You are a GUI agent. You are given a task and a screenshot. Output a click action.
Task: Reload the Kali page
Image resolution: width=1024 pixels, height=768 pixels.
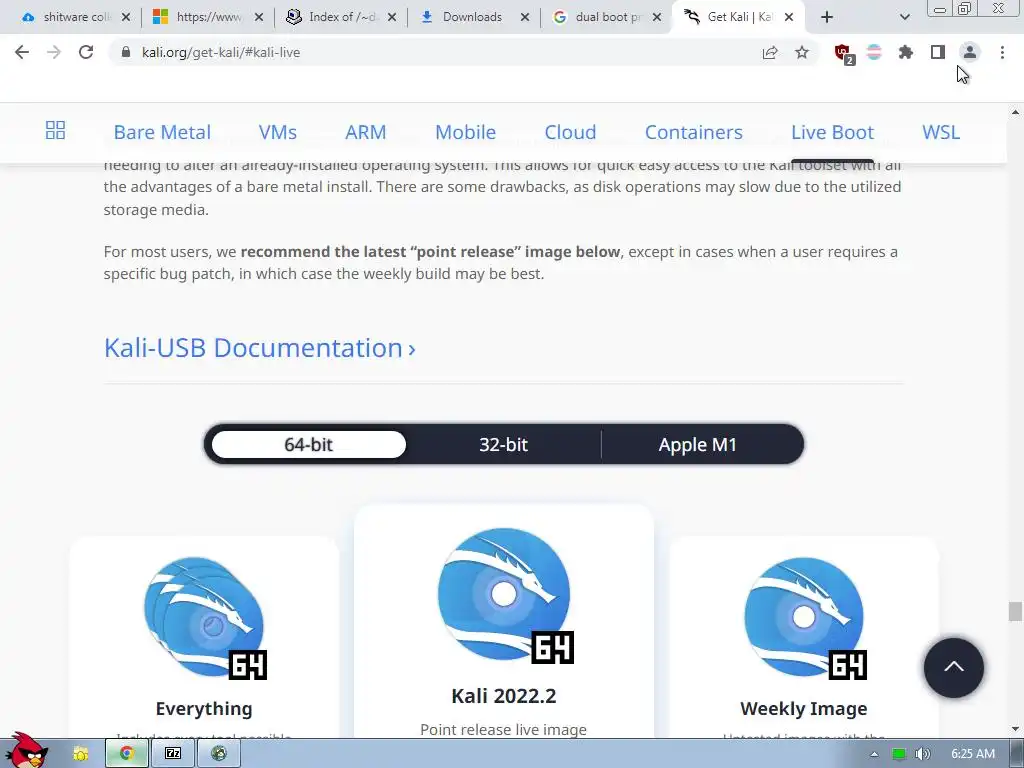86,52
